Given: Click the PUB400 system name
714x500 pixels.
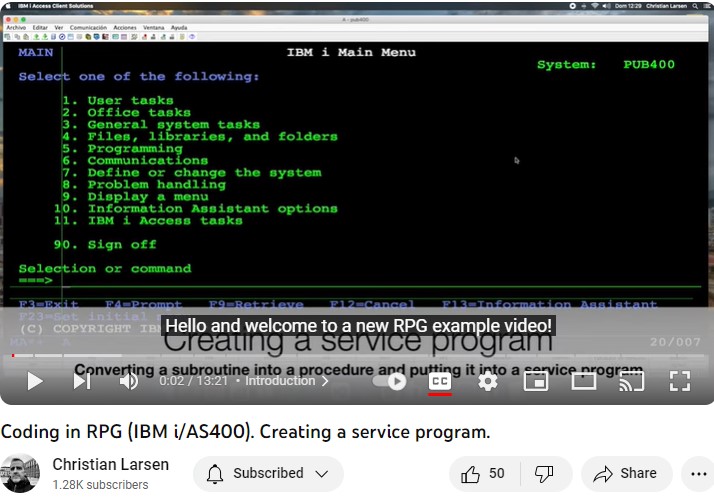Looking at the screenshot, I should click(649, 64).
